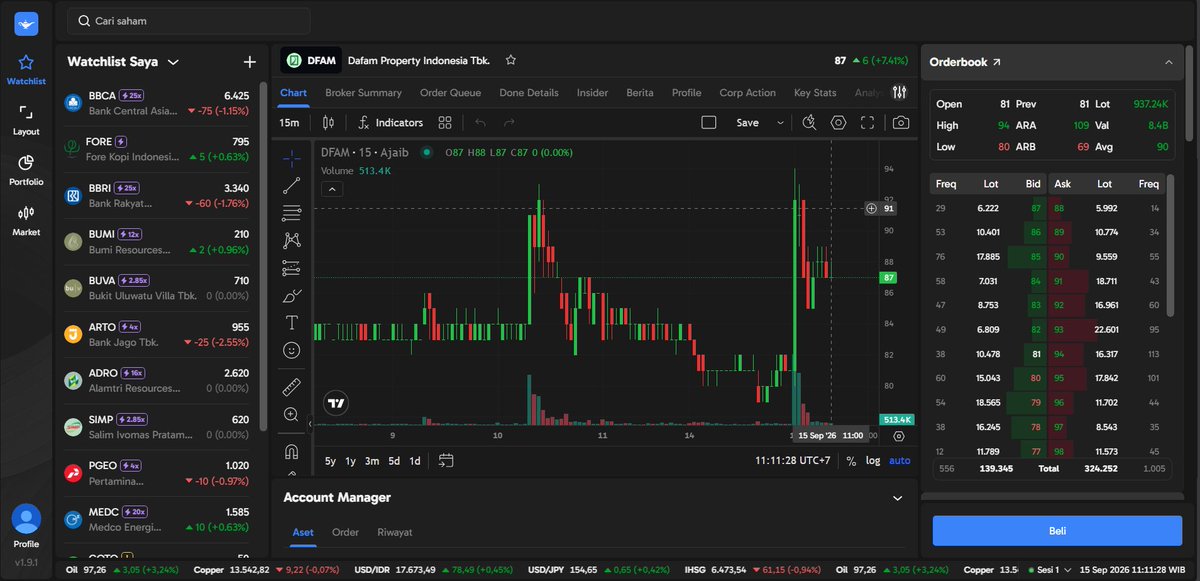
Task: Switch to Riwayat tab in Account Manager
Action: (395, 532)
